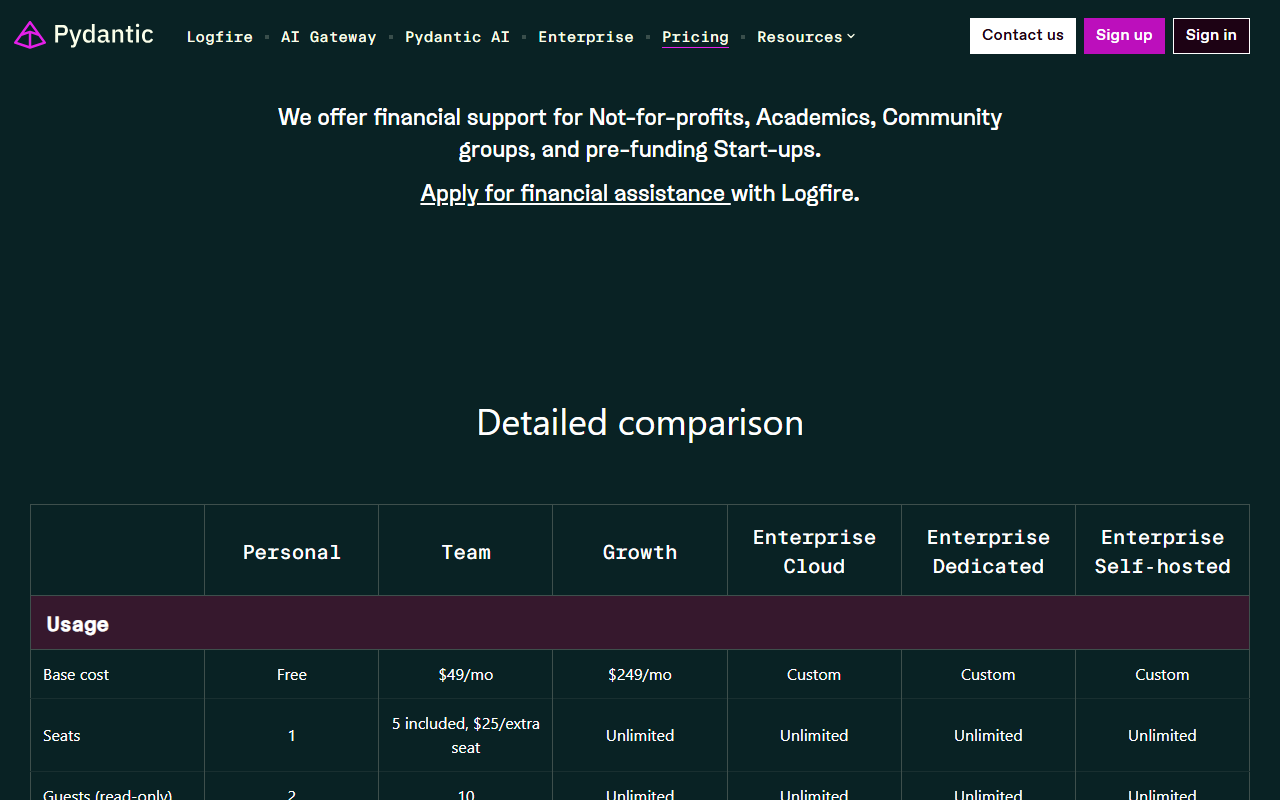Click the Personal column header
This screenshot has height=800, width=1280.
click(292, 552)
